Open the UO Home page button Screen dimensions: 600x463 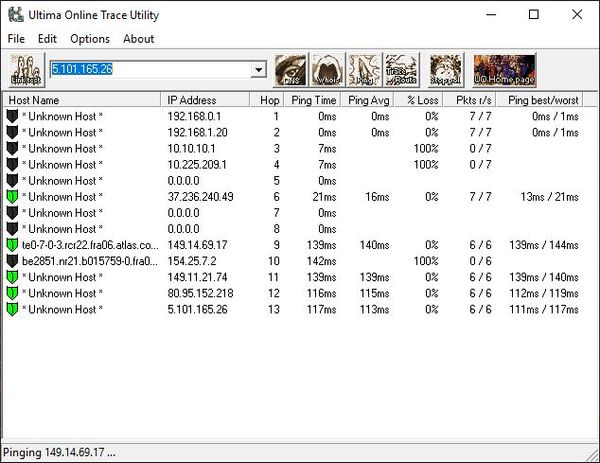click(x=504, y=70)
